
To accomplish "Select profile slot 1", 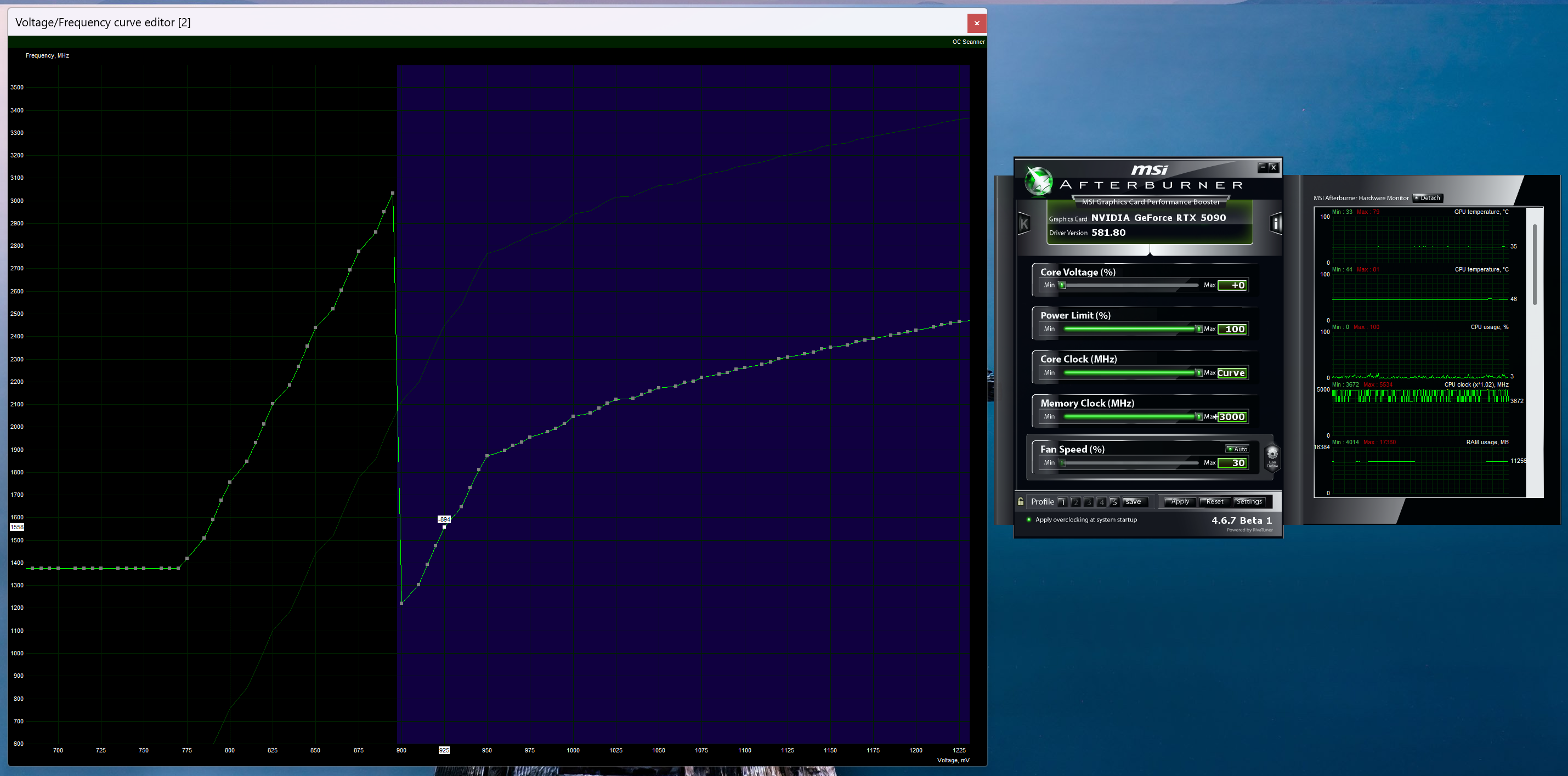I will pyautogui.click(x=1063, y=502).
